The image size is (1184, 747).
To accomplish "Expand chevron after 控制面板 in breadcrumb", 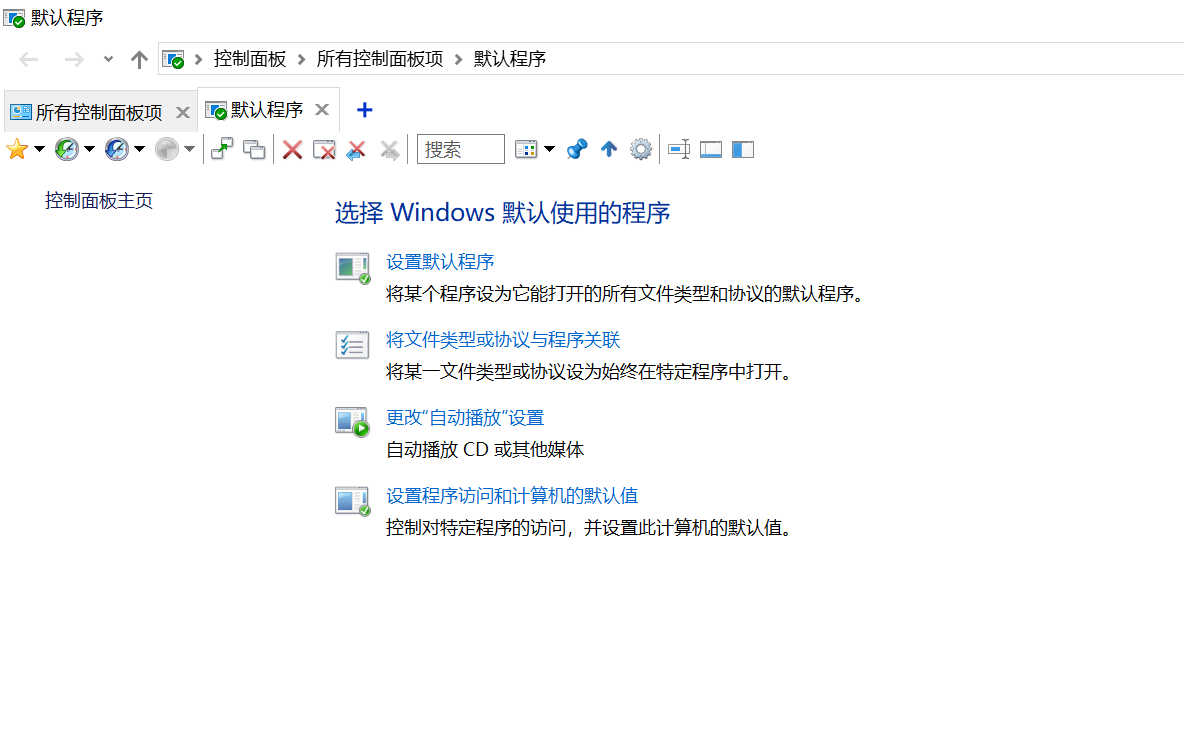I will pyautogui.click(x=301, y=59).
